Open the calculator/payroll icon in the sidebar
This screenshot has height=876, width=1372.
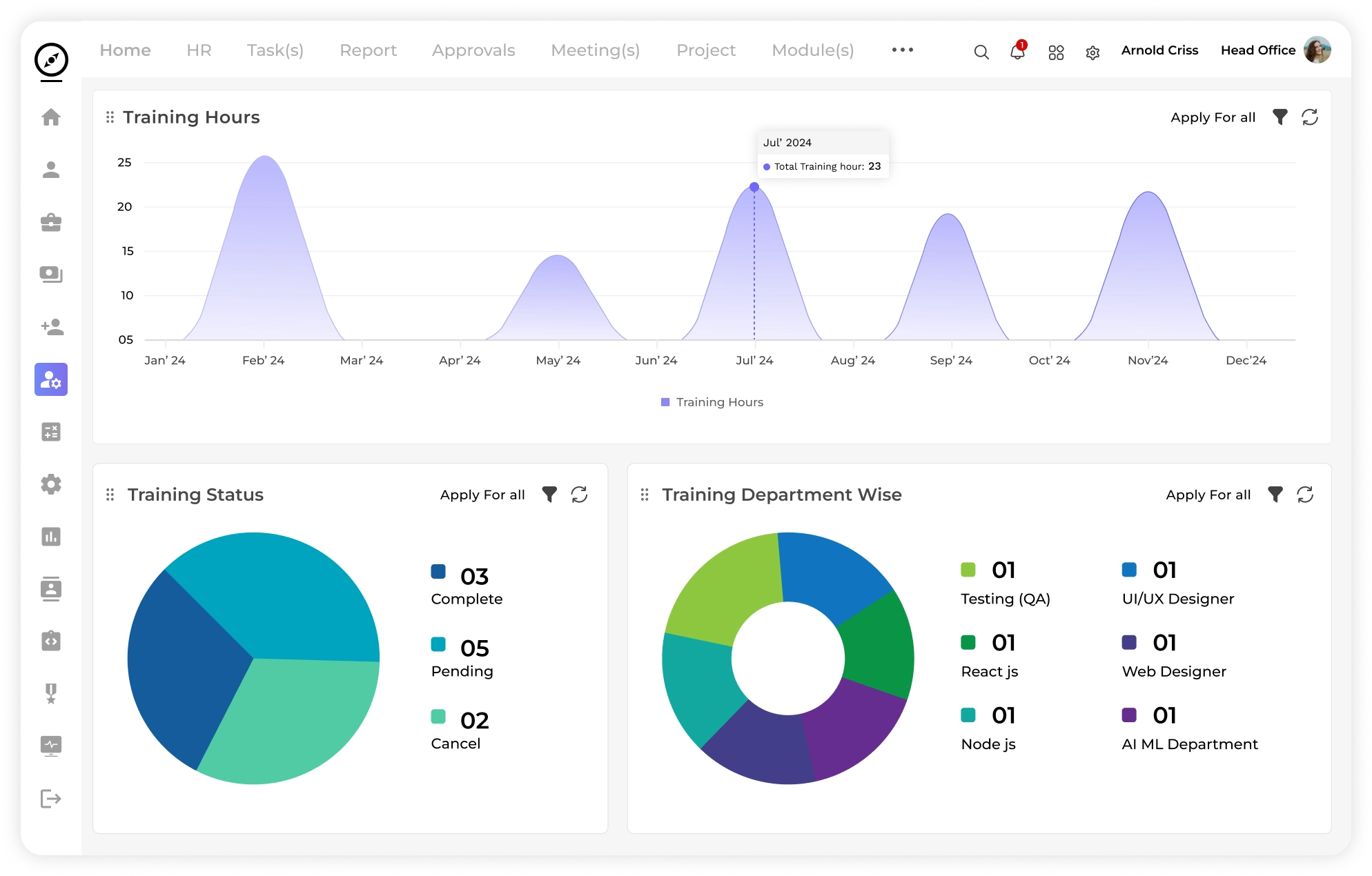(52, 432)
